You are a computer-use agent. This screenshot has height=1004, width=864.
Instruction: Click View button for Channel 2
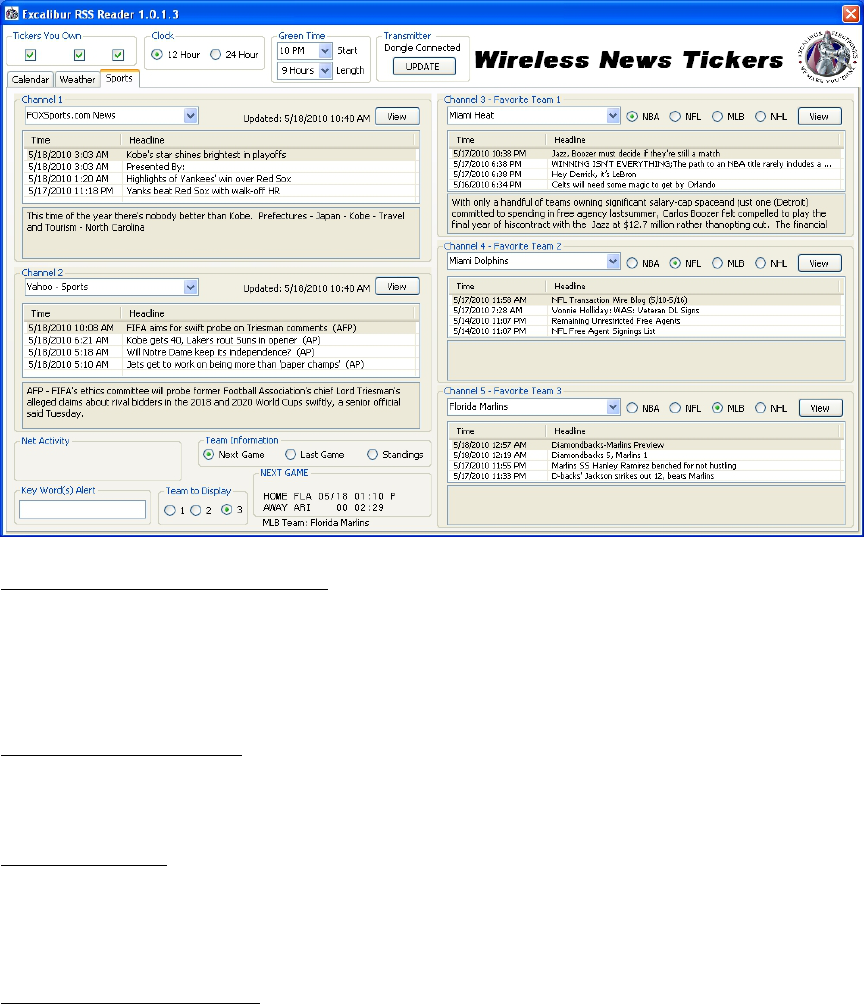pyautogui.click(x=397, y=287)
